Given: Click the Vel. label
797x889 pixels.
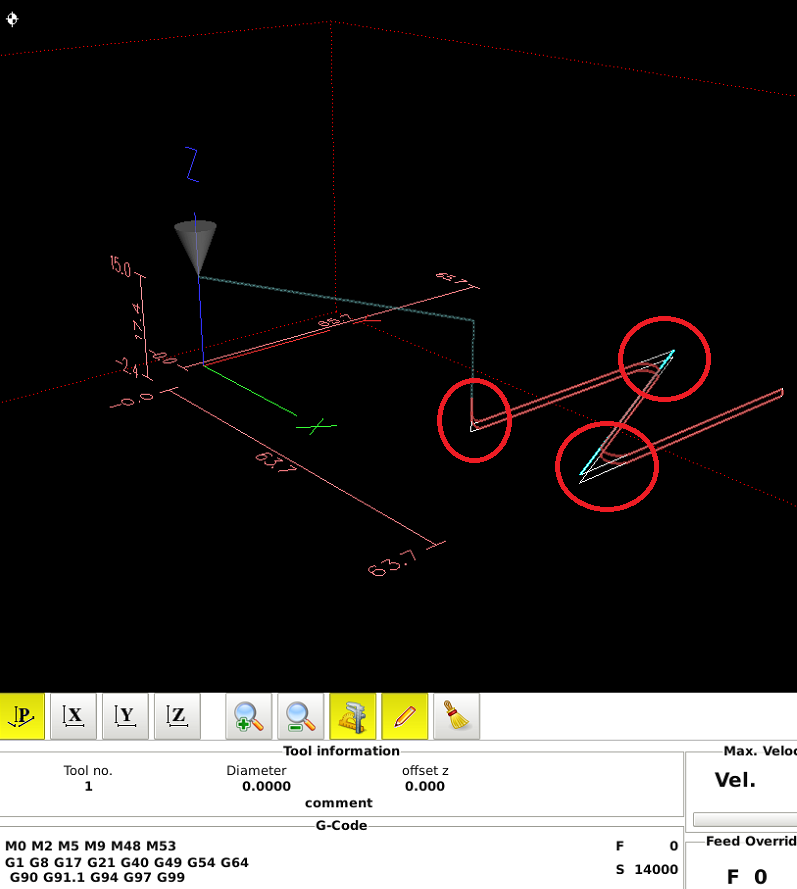Looking at the screenshot, I should pyautogui.click(x=735, y=780).
